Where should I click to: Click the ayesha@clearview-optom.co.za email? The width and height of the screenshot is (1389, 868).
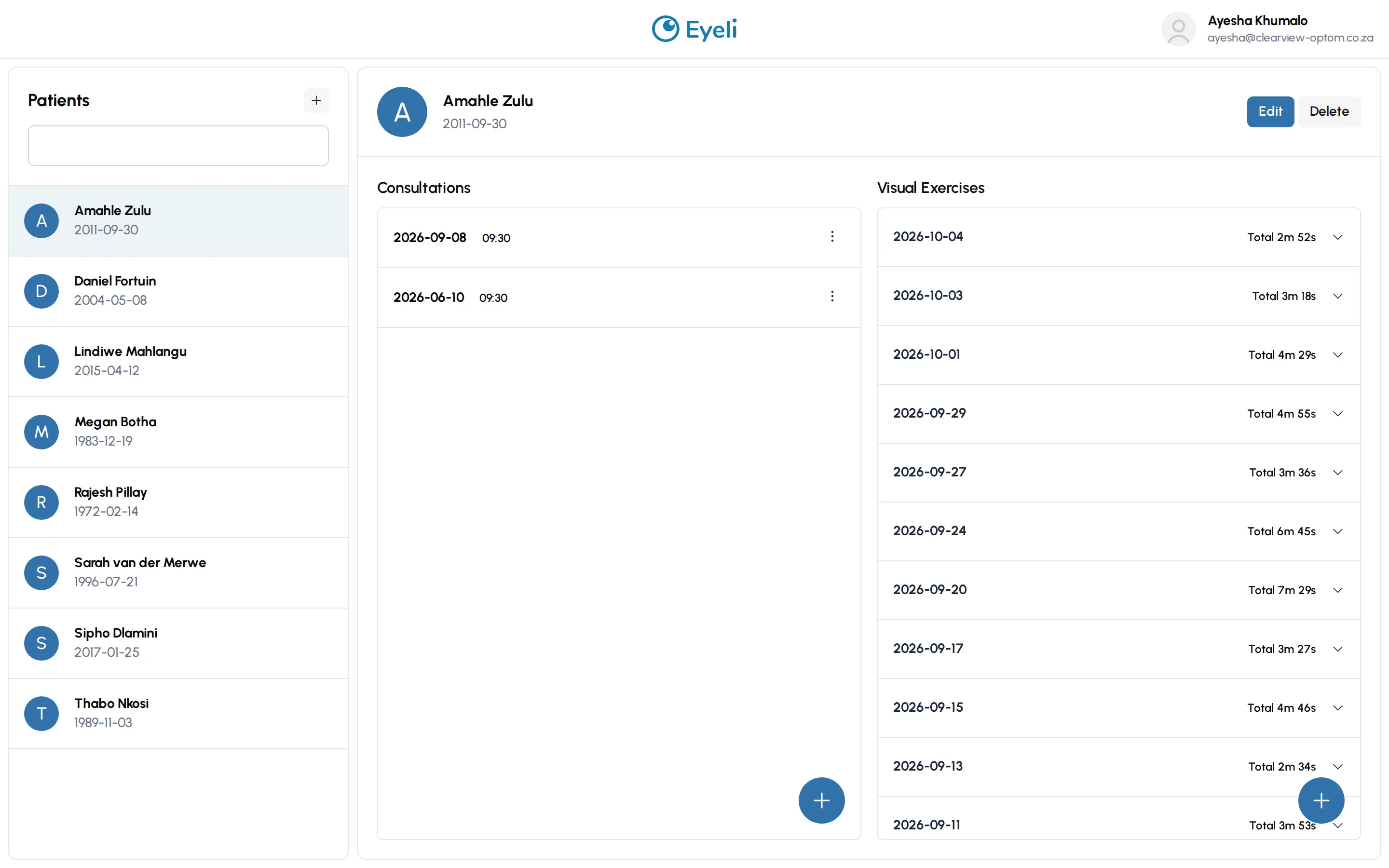(1290, 38)
